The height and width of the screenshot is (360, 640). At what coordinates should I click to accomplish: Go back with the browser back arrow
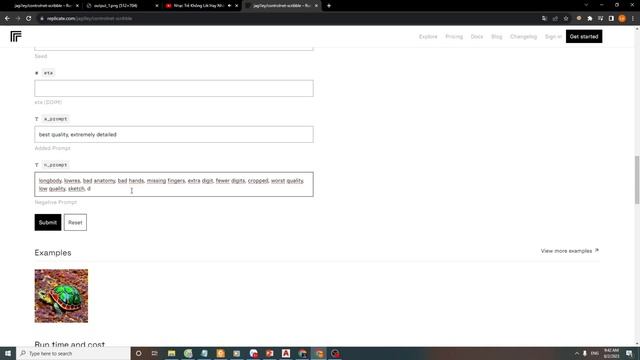7,18
